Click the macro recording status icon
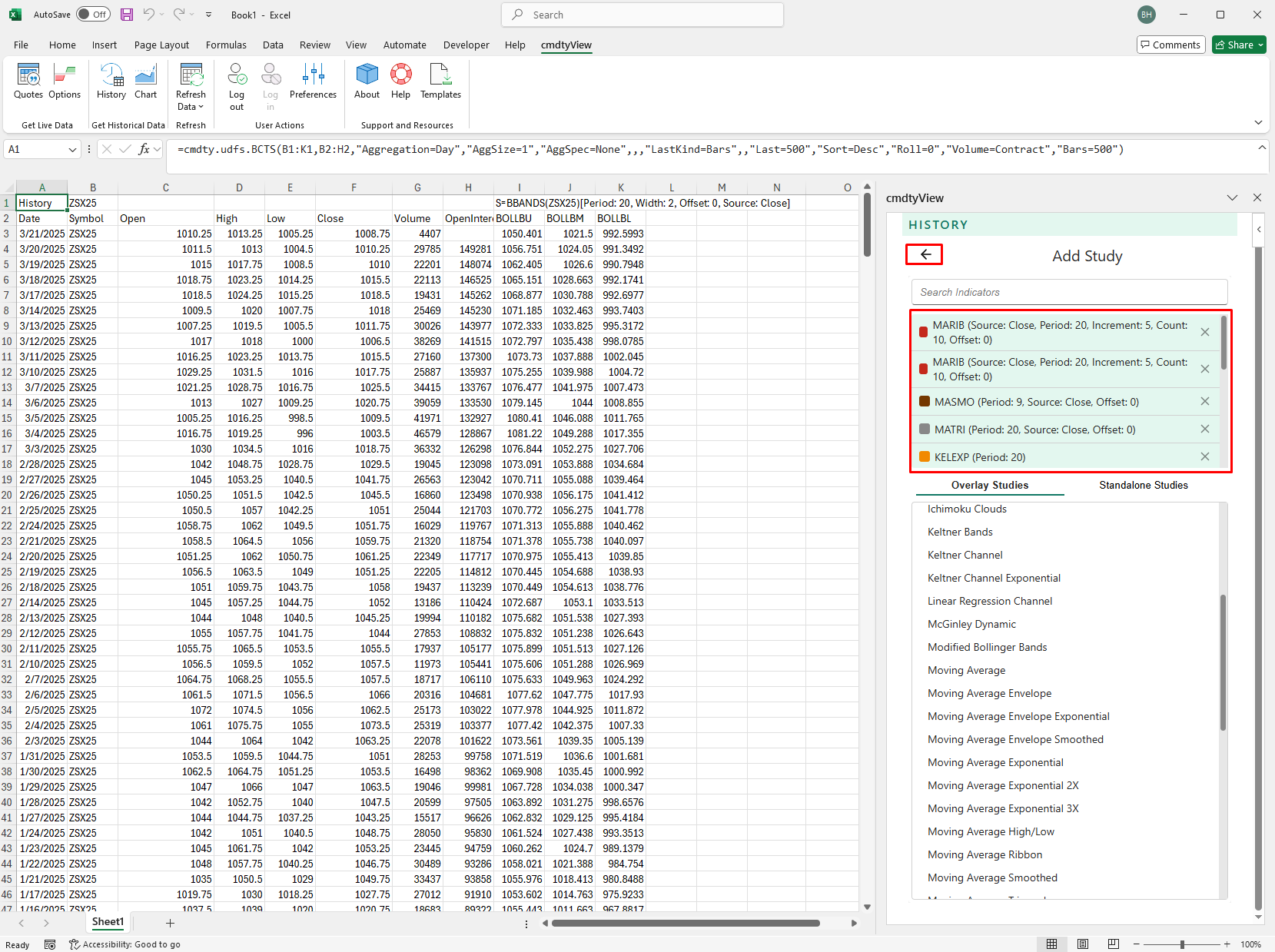Screen dimensions: 1275x952 pyautogui.click(x=50, y=944)
